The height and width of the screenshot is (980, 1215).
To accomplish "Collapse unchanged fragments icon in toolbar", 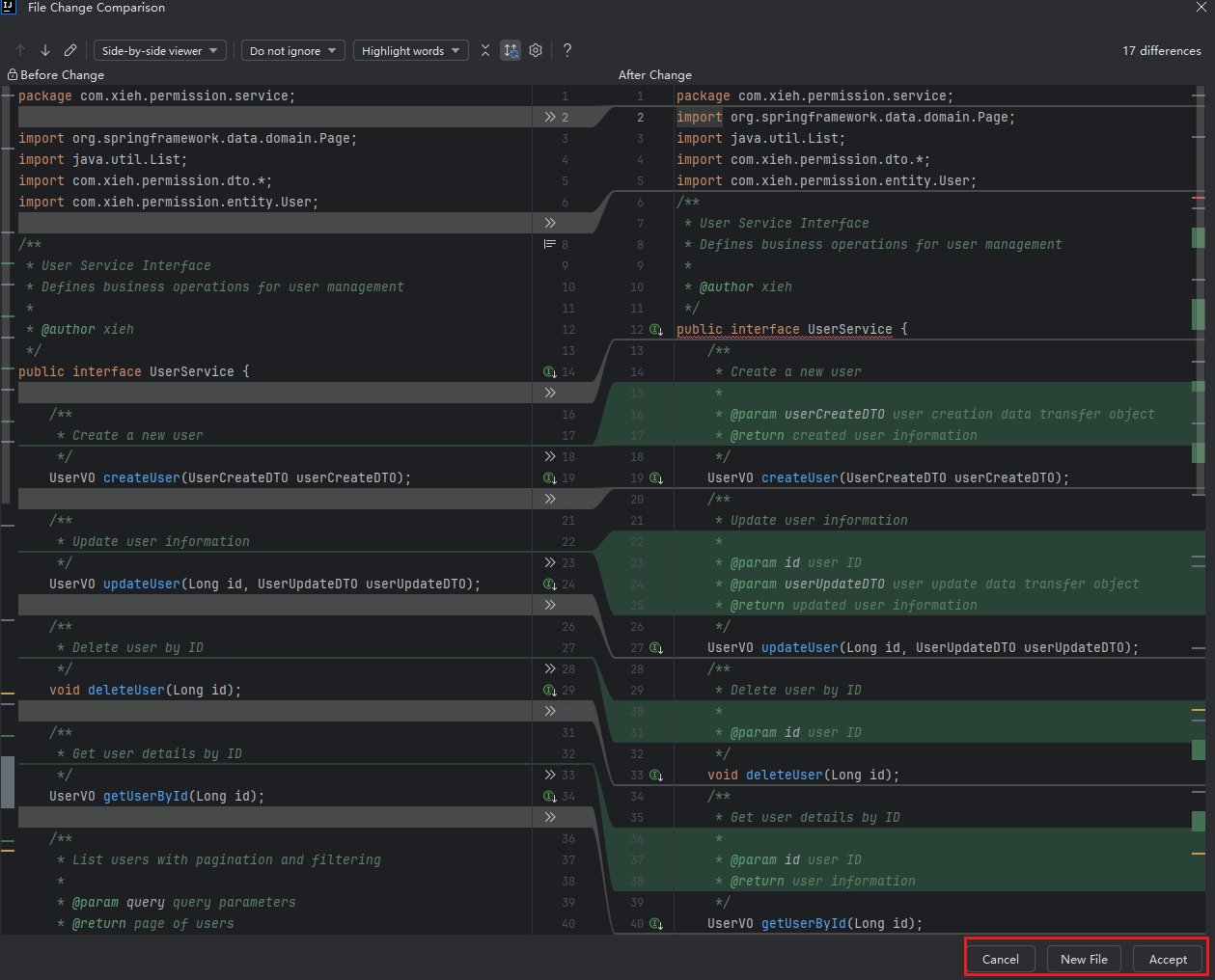I will (x=485, y=50).
